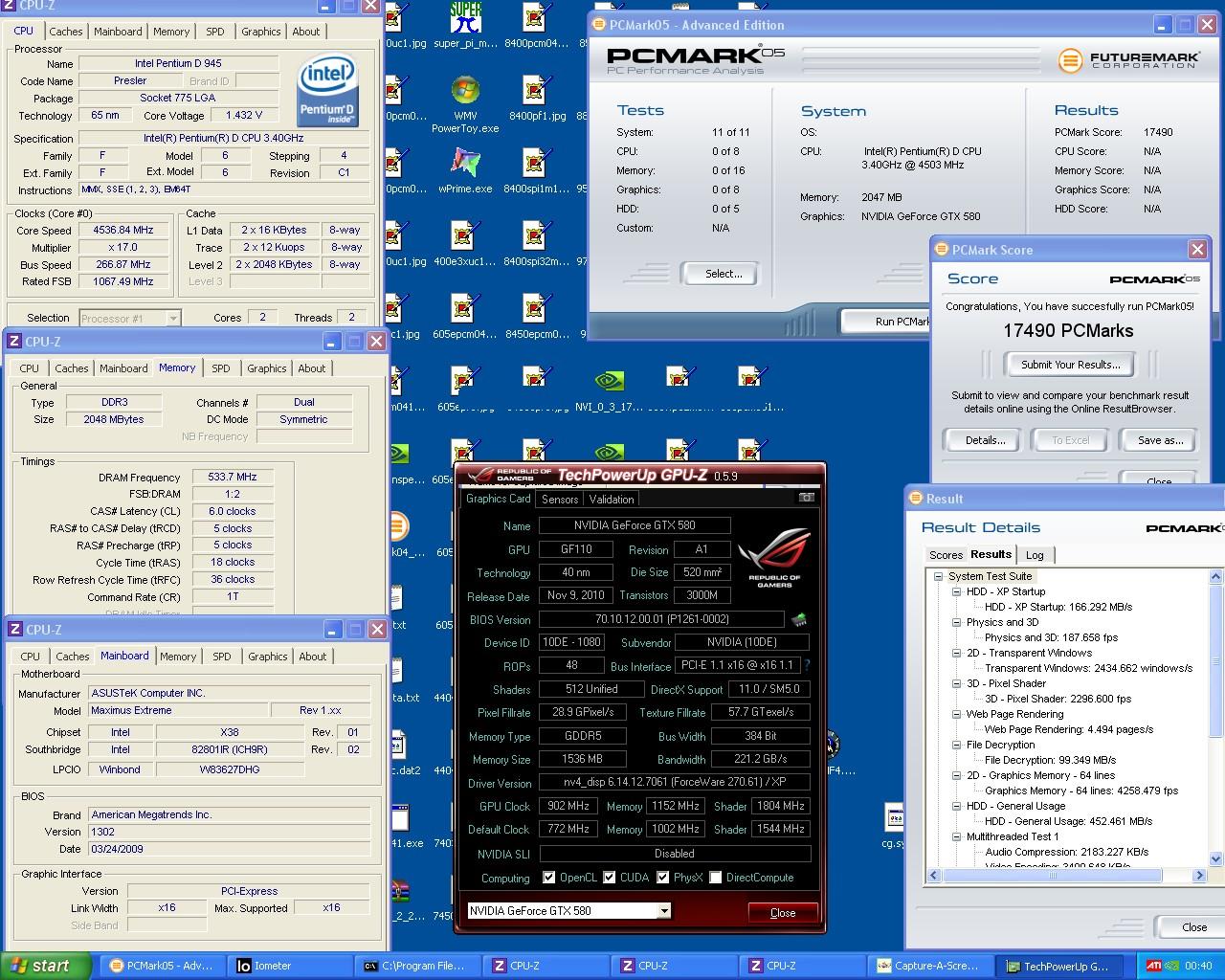Image resolution: width=1225 pixels, height=980 pixels.
Task: Collapse the 2D - Transparent Windows node
Action: pyautogui.click(x=956, y=653)
